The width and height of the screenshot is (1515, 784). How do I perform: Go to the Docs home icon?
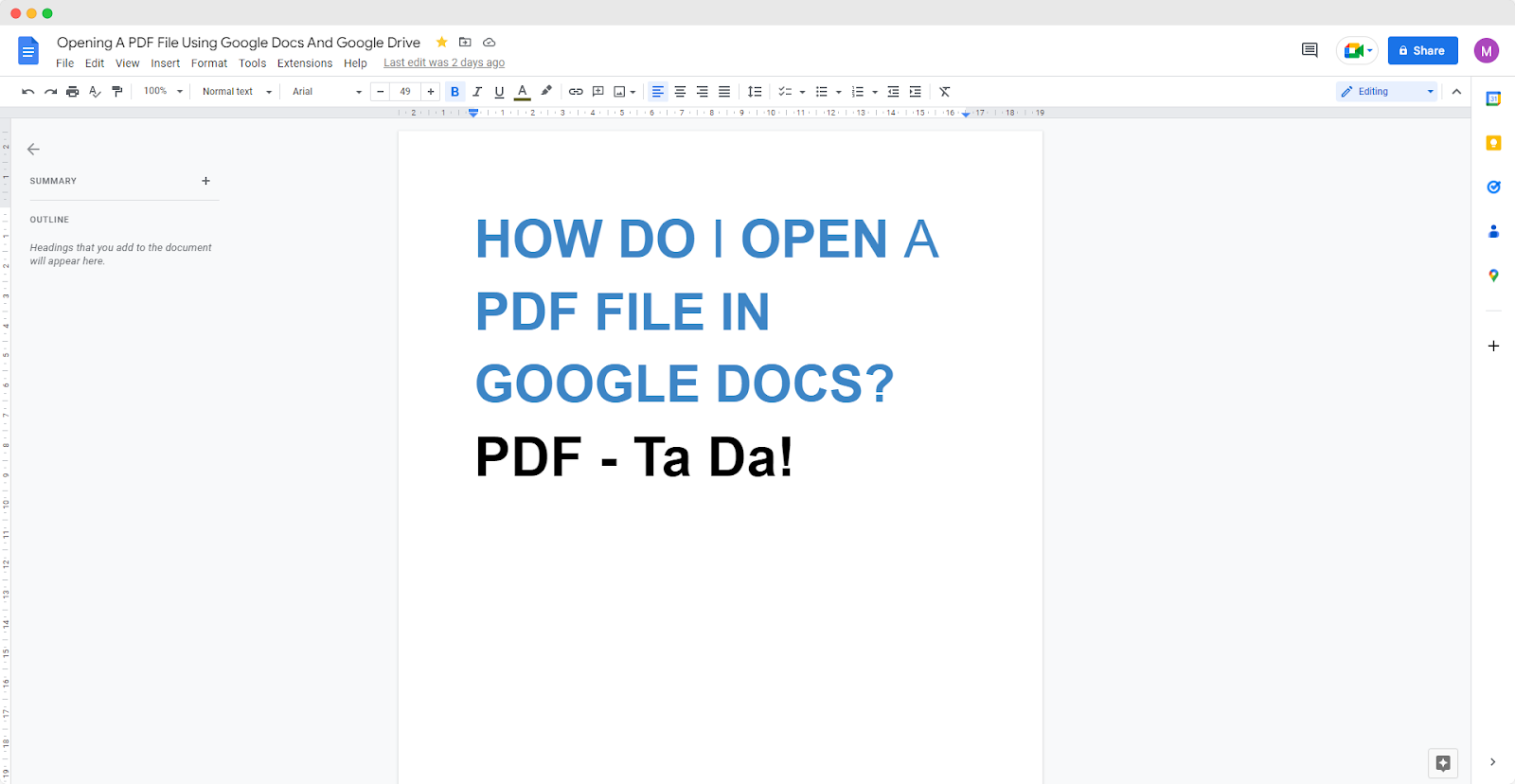(28, 50)
